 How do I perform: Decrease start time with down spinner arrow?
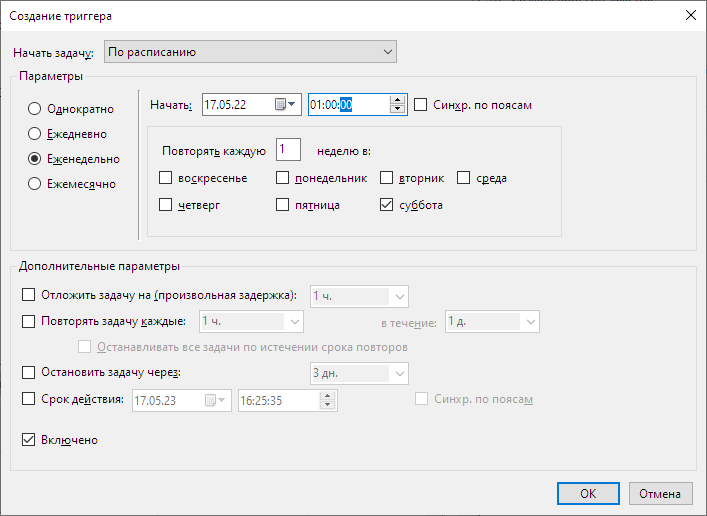(x=397, y=109)
